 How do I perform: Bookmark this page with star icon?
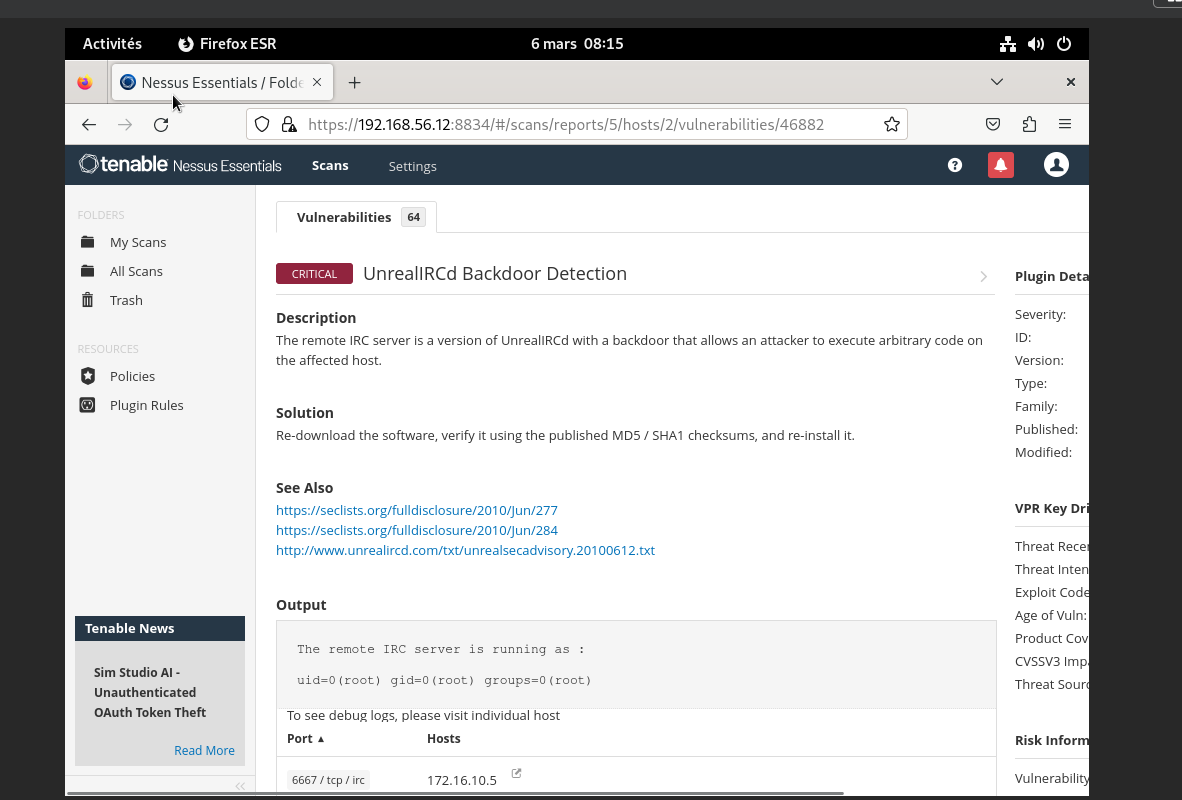[x=892, y=124]
